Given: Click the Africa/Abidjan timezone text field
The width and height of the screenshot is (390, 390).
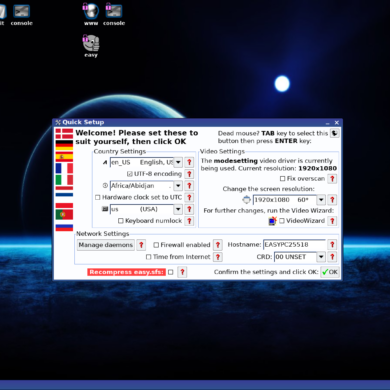Looking at the screenshot, I should 142,186.
